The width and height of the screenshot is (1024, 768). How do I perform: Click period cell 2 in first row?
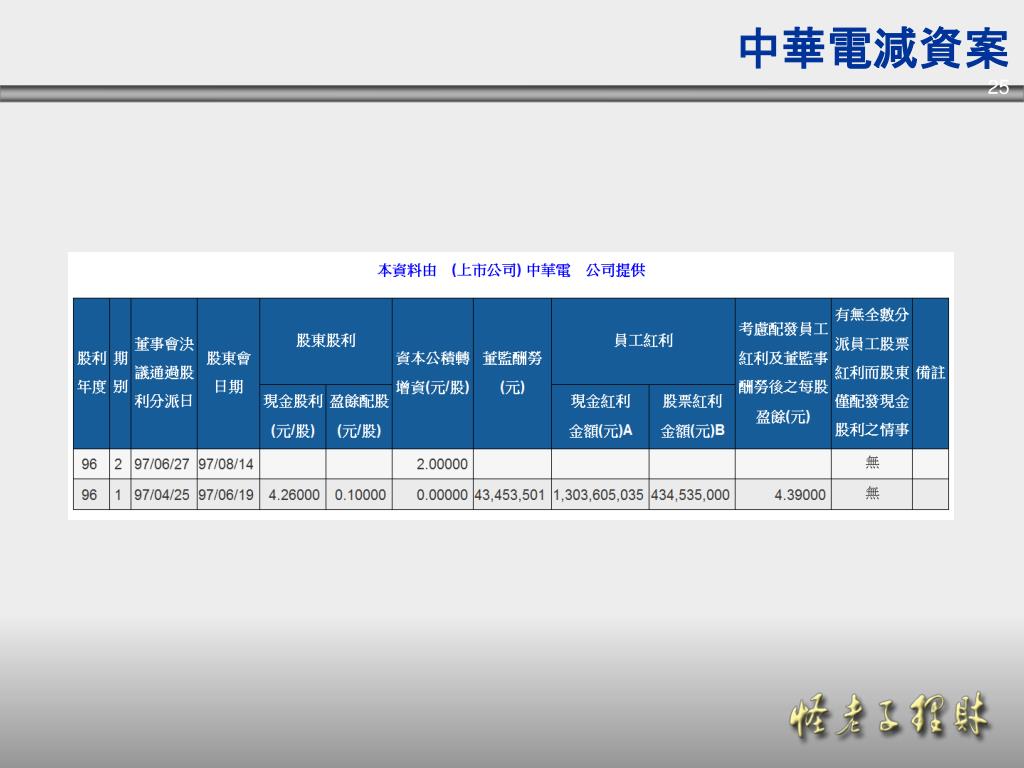[x=118, y=464]
